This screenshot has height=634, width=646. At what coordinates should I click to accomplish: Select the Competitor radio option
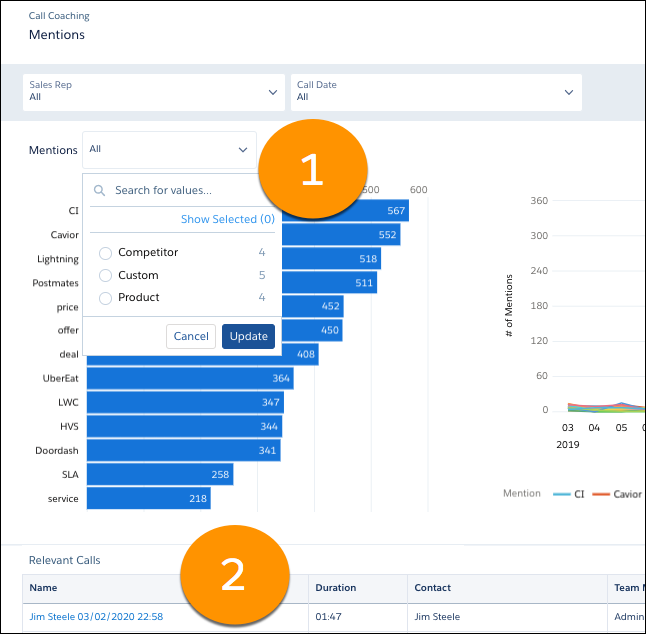105,253
